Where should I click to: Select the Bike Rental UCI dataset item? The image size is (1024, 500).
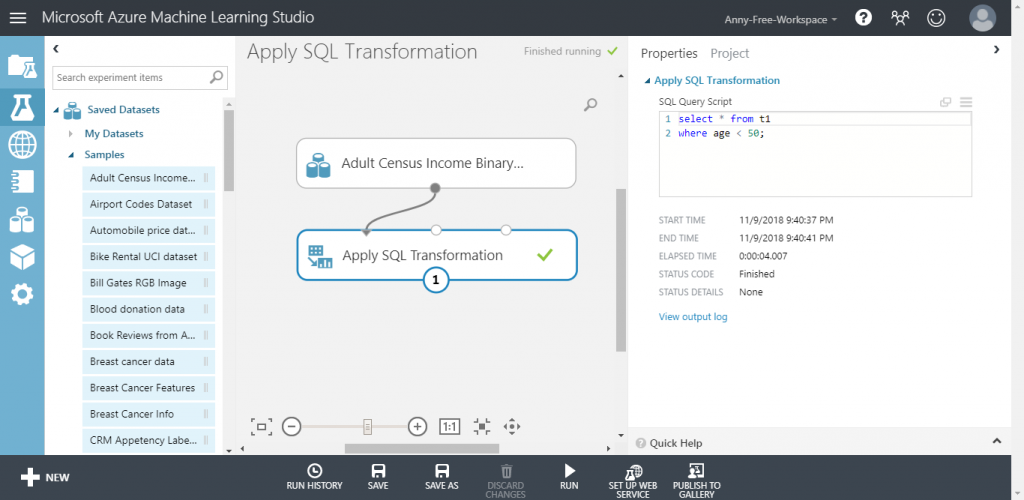(148, 257)
